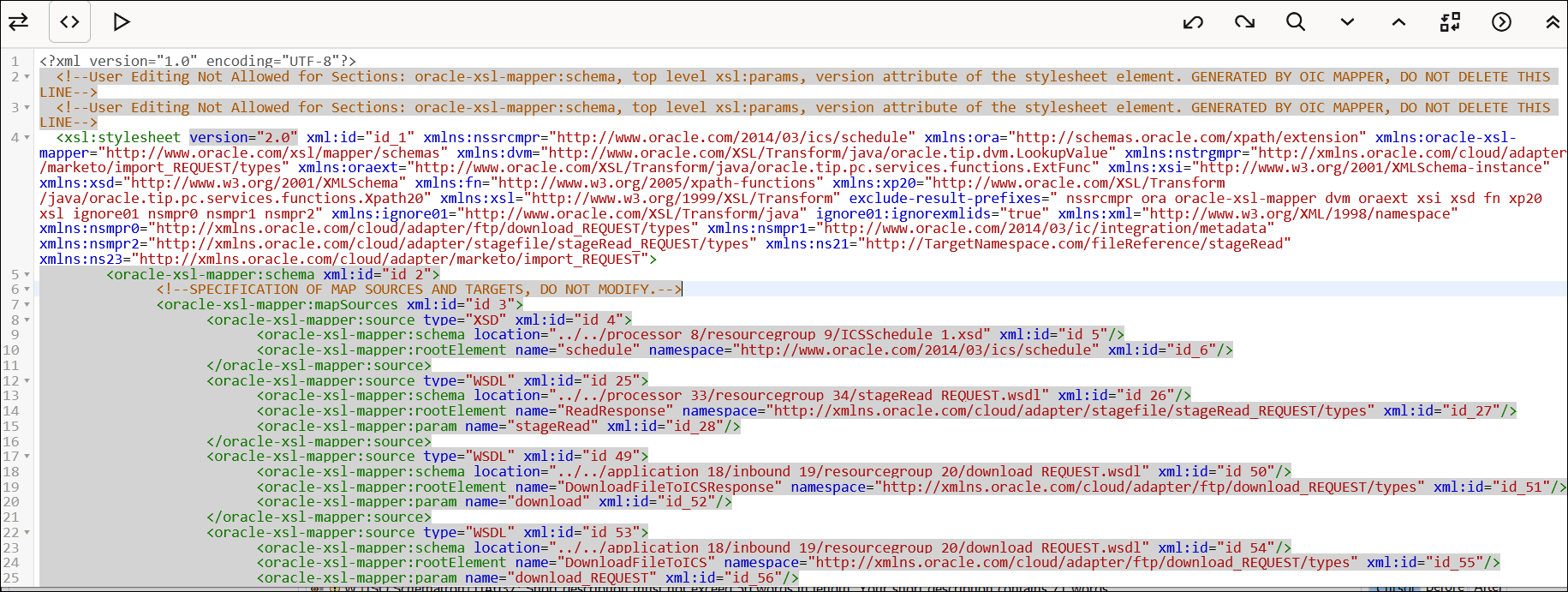Viewport: 1568px width, 592px height.
Task: Click the closing source tag on line 11
Action: pyautogui.click(x=319, y=366)
